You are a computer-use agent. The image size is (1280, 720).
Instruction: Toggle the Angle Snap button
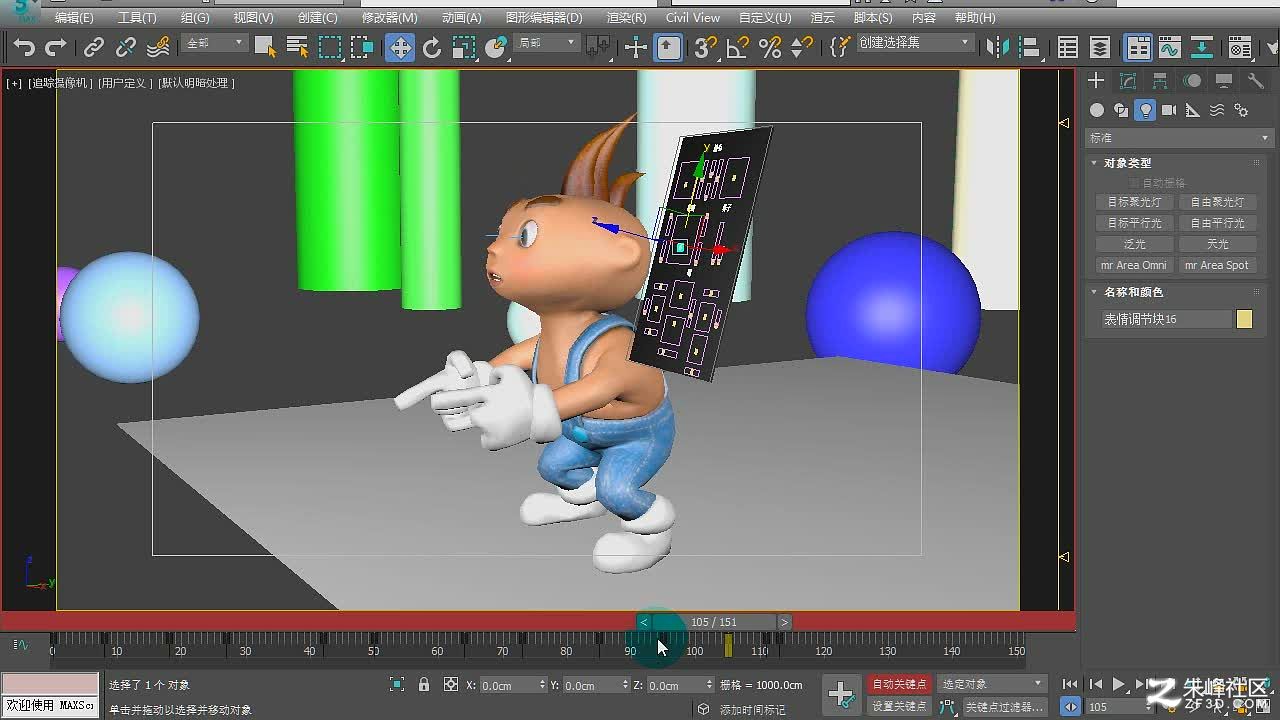(738, 47)
